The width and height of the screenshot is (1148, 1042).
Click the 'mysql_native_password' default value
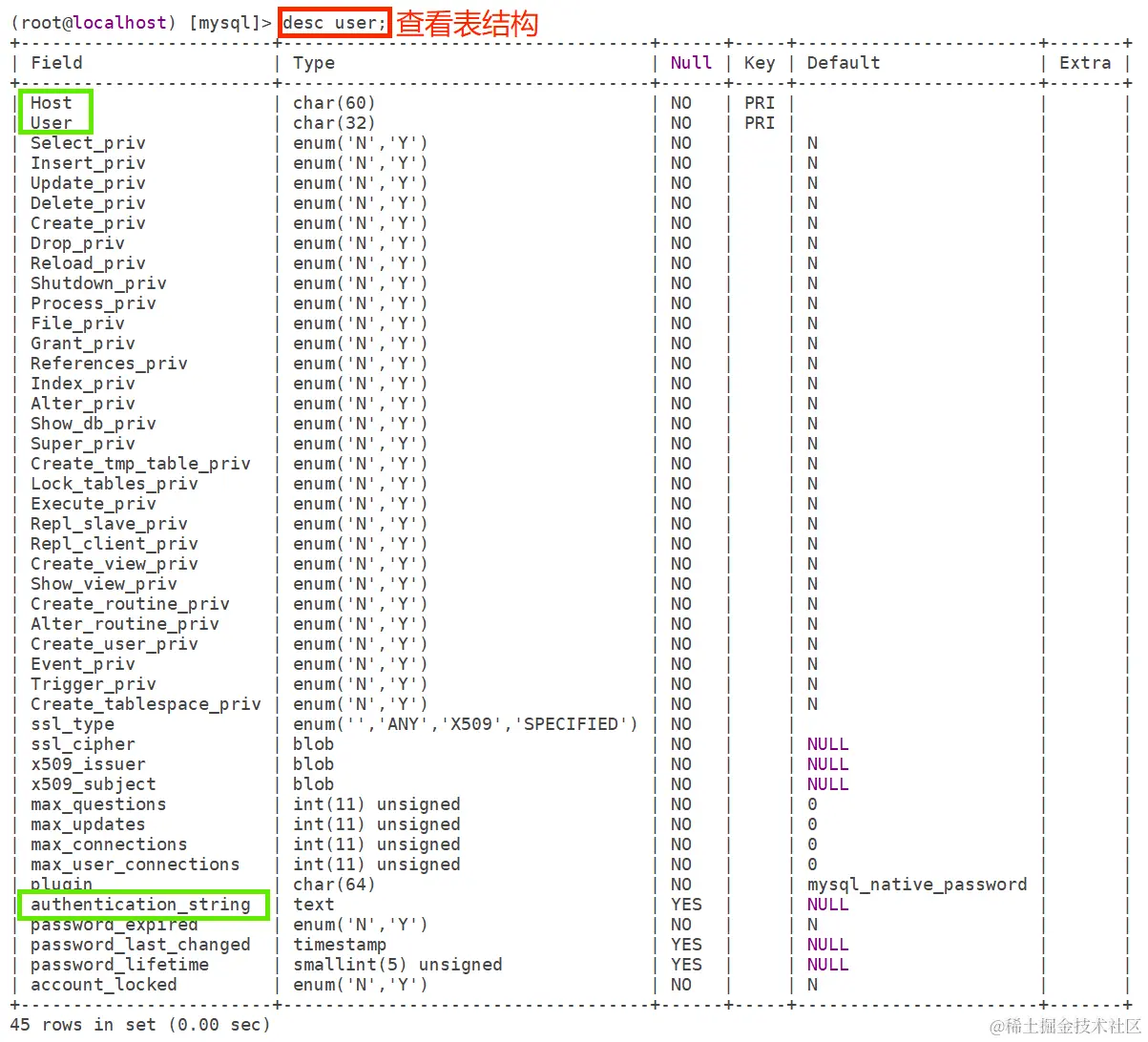(917, 885)
